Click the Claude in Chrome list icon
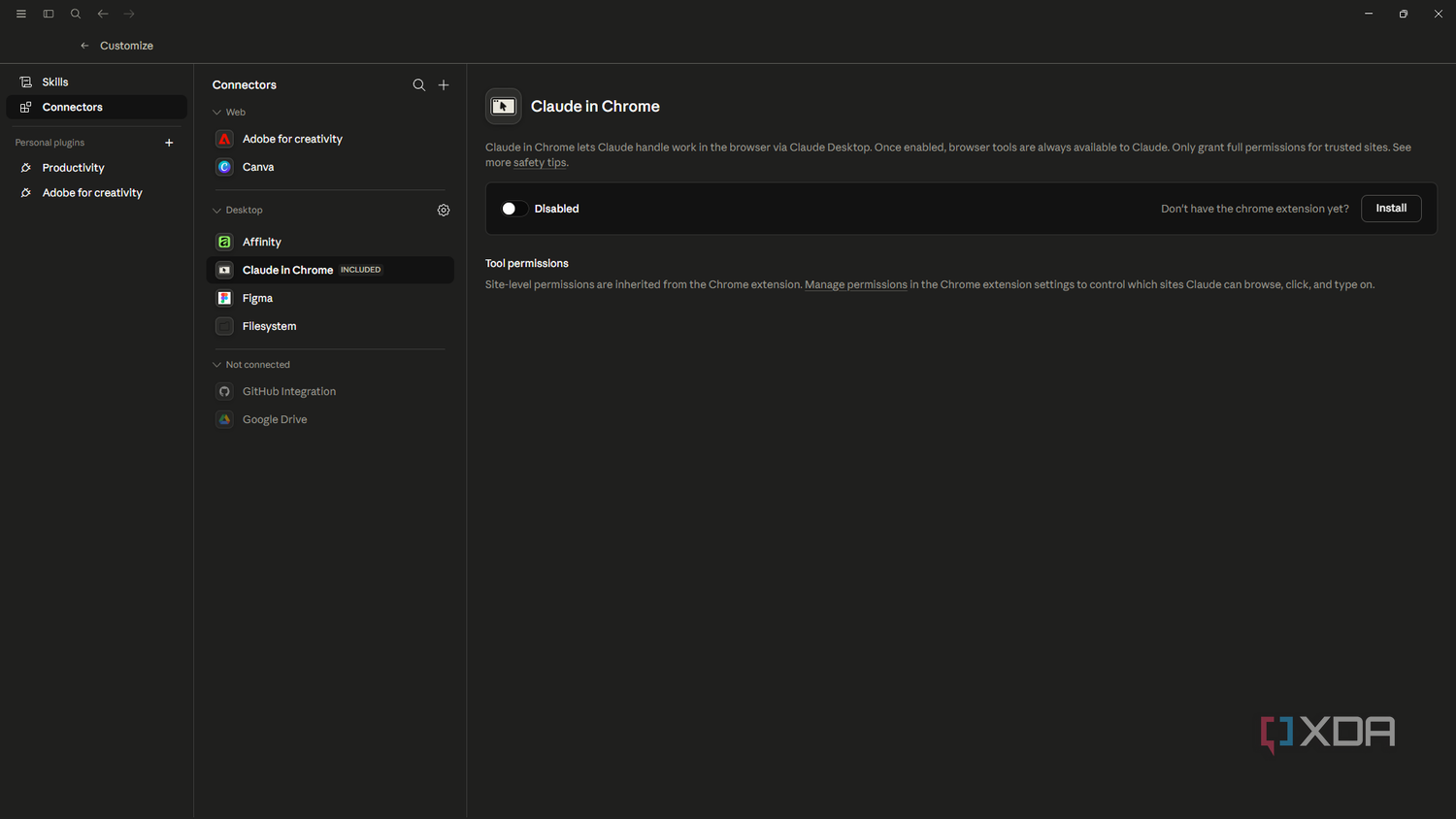1456x819 pixels. point(224,270)
